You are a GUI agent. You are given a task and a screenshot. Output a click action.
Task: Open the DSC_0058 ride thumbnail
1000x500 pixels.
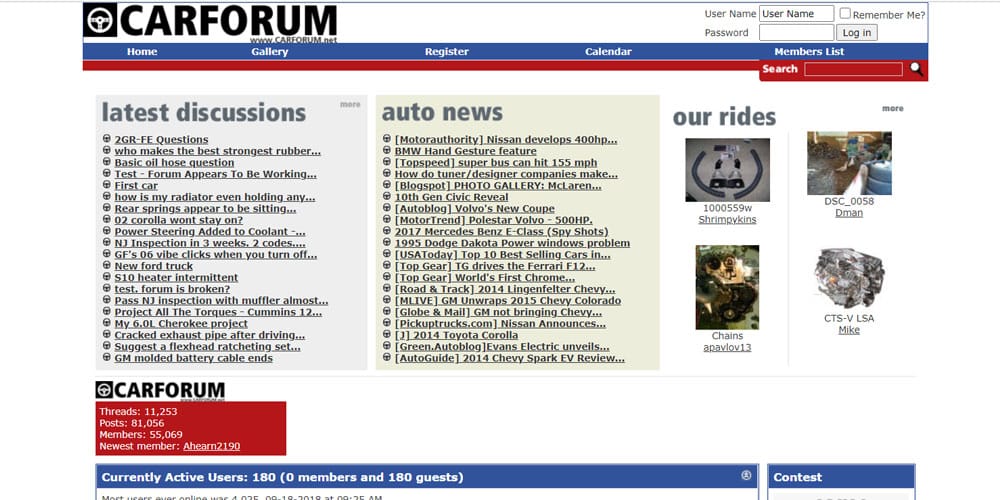pos(849,163)
